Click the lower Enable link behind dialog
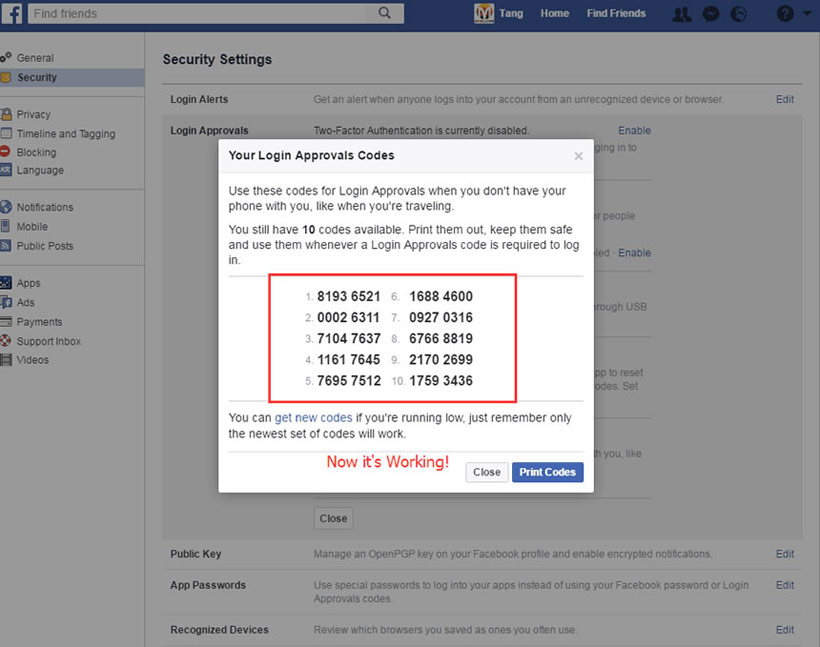The image size is (820, 647). (x=634, y=253)
